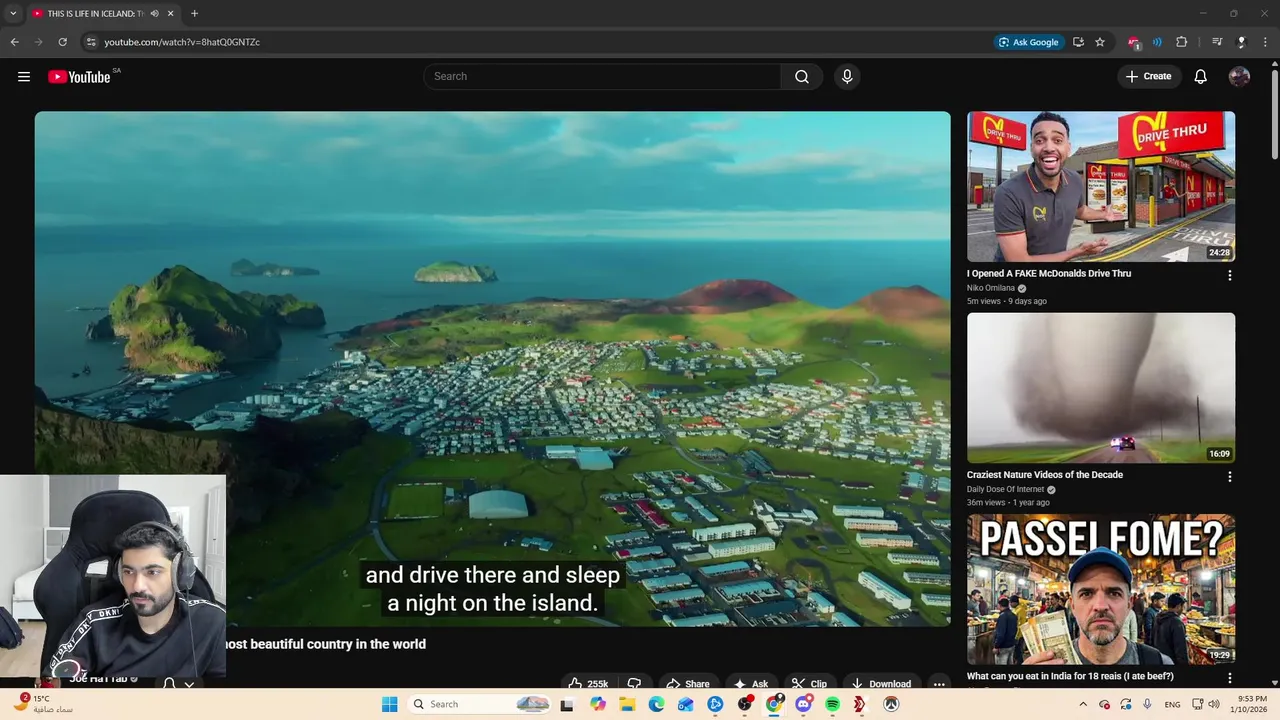Open Copilot from the taskbar
This screenshot has width=1280, height=720.
pyautogui.click(x=598, y=704)
